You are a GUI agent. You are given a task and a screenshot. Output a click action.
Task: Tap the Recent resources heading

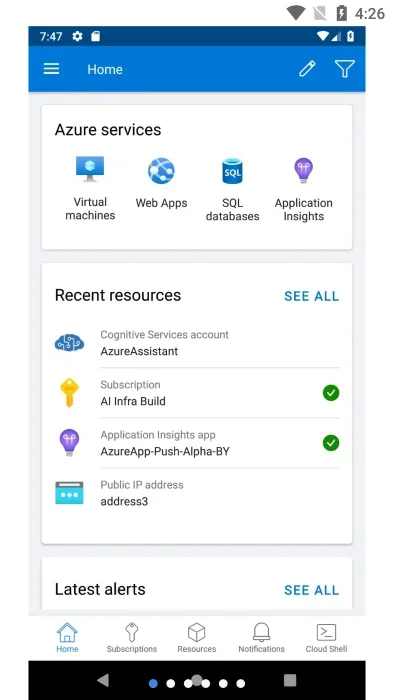point(118,295)
